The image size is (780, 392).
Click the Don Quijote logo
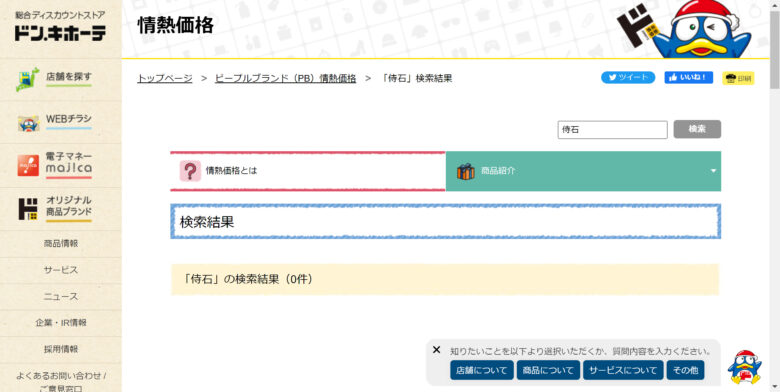(x=60, y=26)
